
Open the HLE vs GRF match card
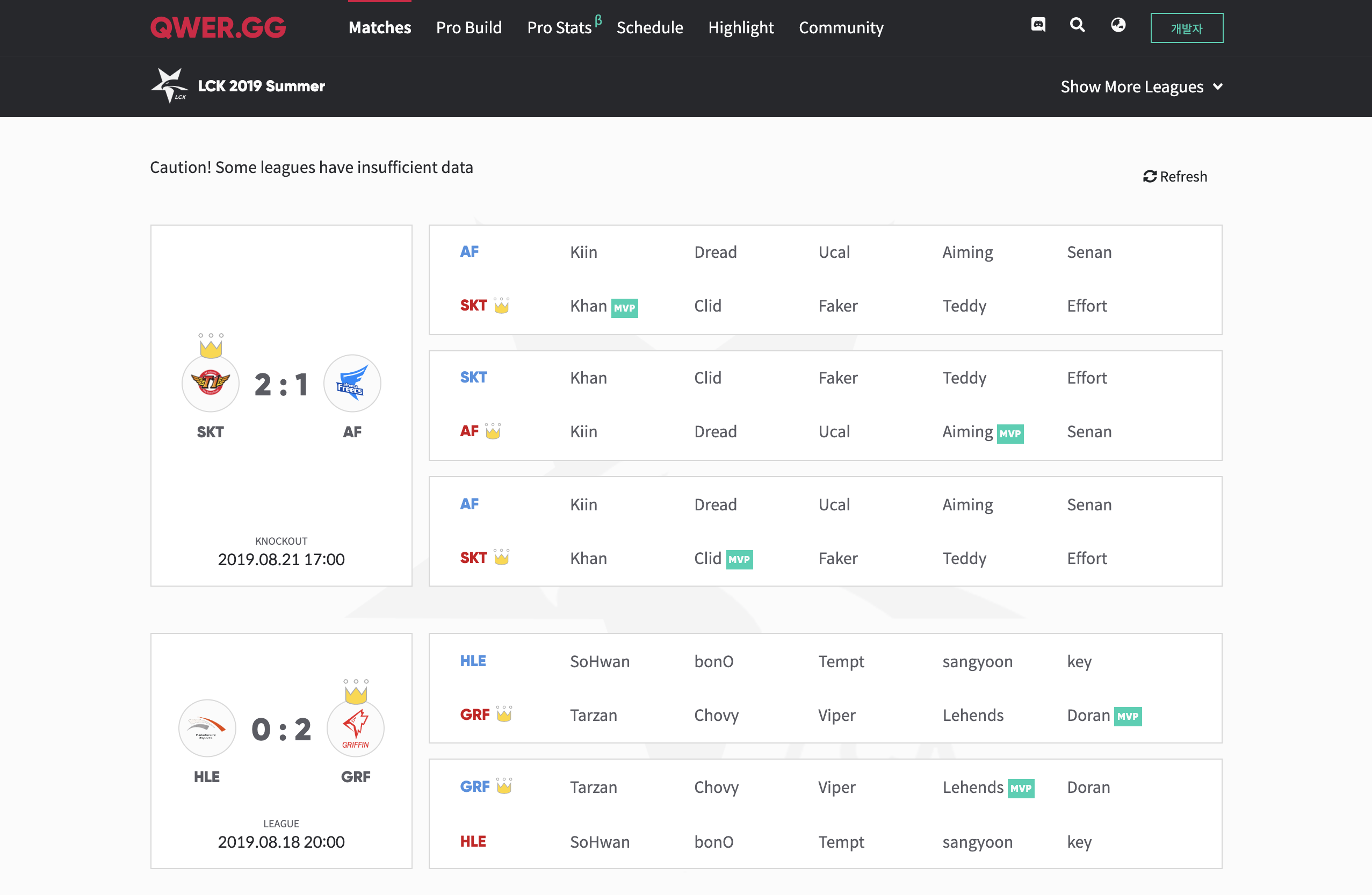281,750
